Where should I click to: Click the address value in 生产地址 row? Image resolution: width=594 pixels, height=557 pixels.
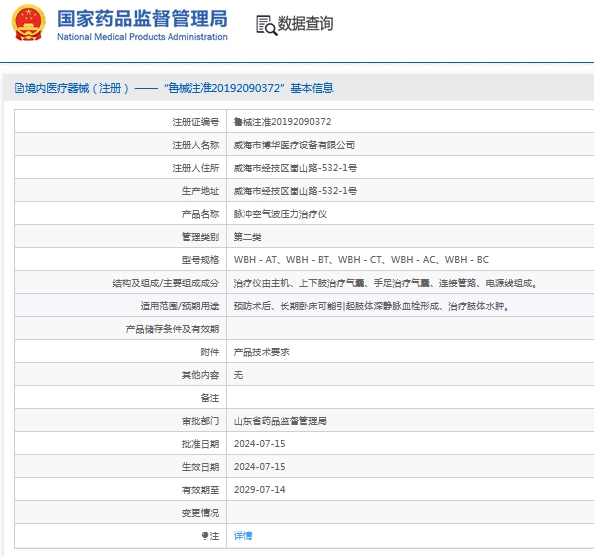click(295, 191)
